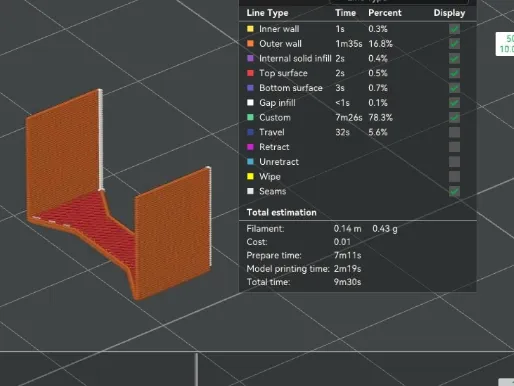Toggle Internal solid infill display checkbox
The image size is (514, 386).
click(454, 59)
